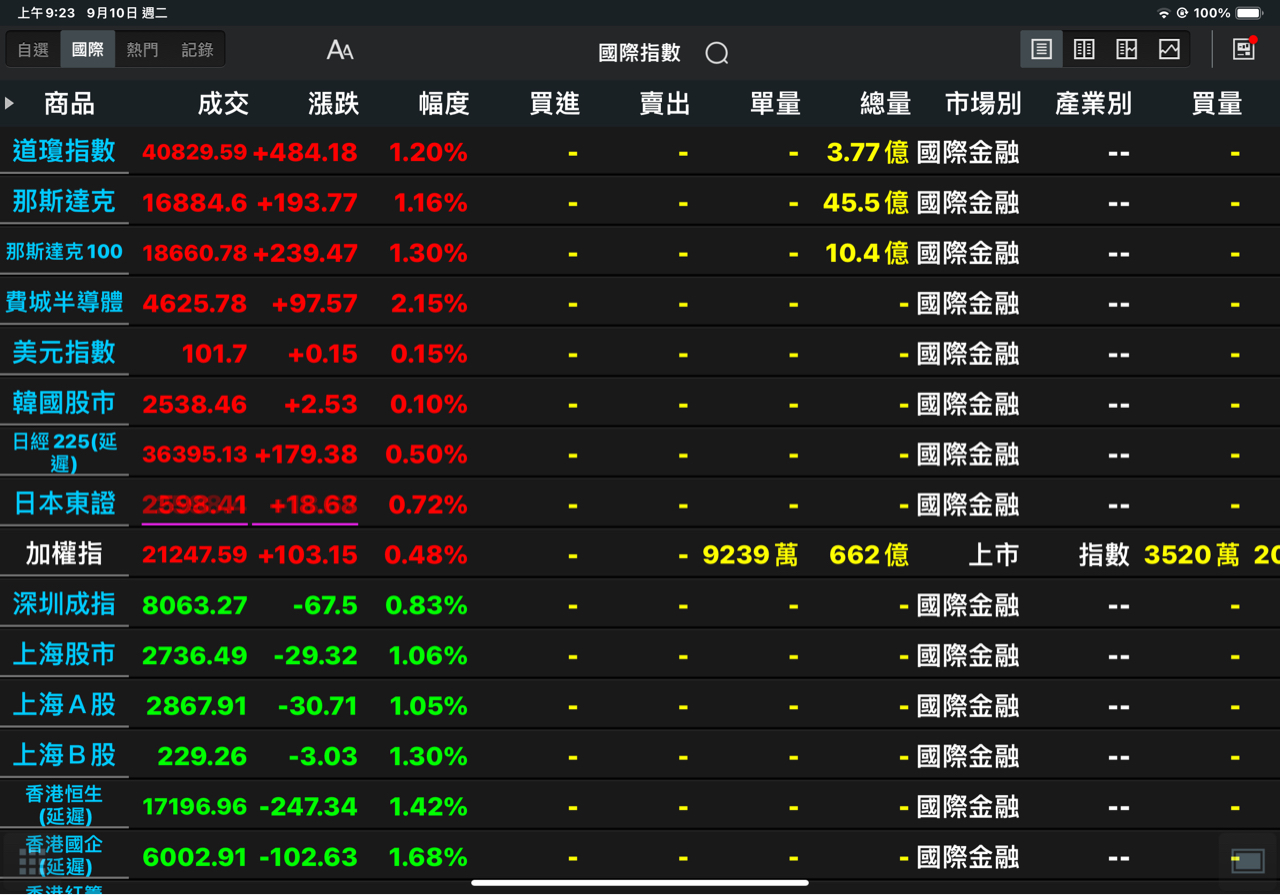Screen dimensions: 1280x895
Task: Tap the 國際指數 page title
Action: [x=639, y=52]
